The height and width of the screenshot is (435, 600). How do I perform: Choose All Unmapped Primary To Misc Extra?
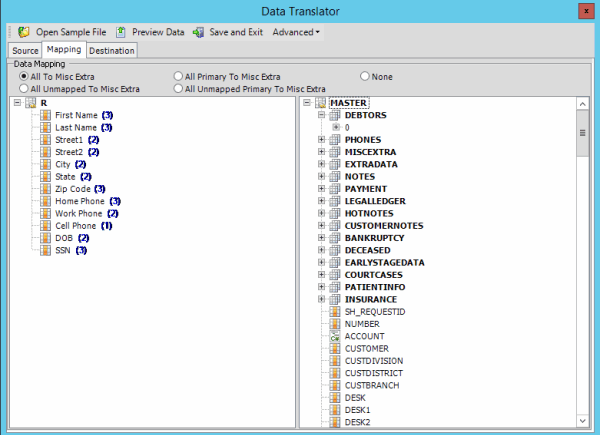178,89
